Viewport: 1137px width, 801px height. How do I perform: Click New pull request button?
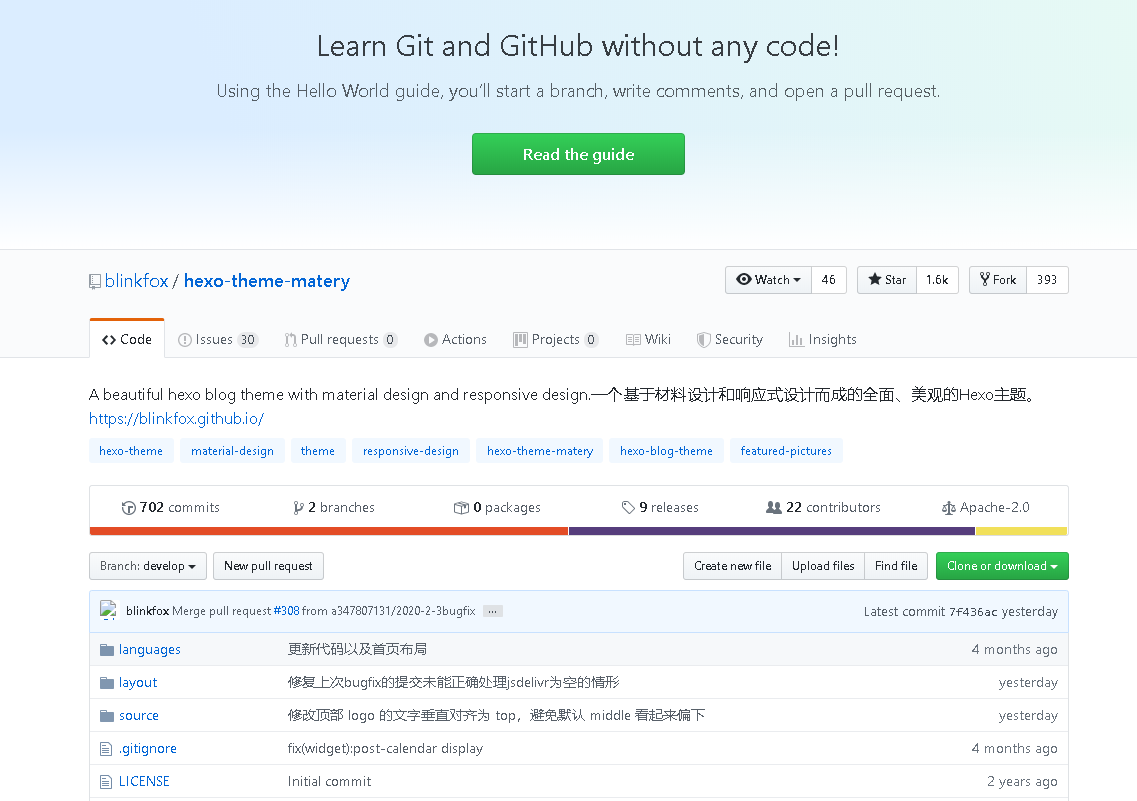coord(268,566)
